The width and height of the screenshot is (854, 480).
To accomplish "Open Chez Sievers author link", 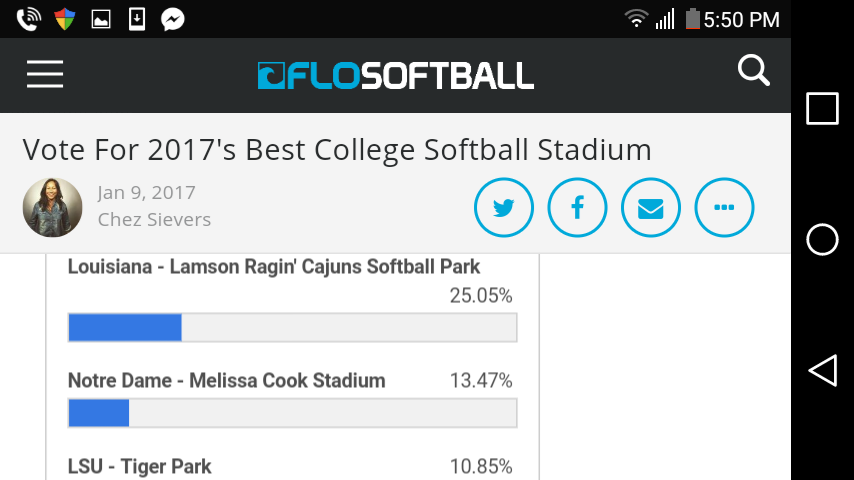I will [x=154, y=220].
